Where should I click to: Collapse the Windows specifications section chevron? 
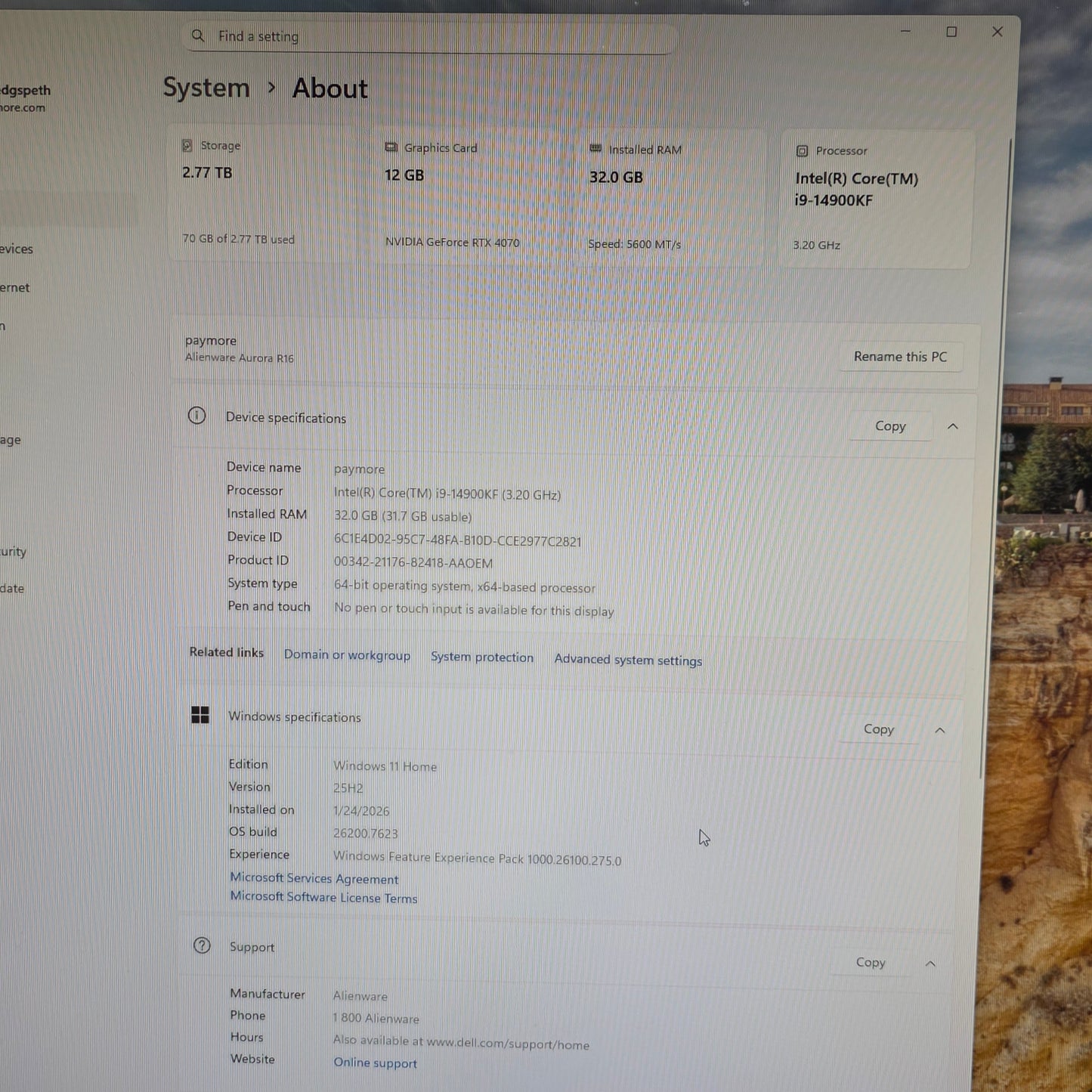tap(940, 730)
